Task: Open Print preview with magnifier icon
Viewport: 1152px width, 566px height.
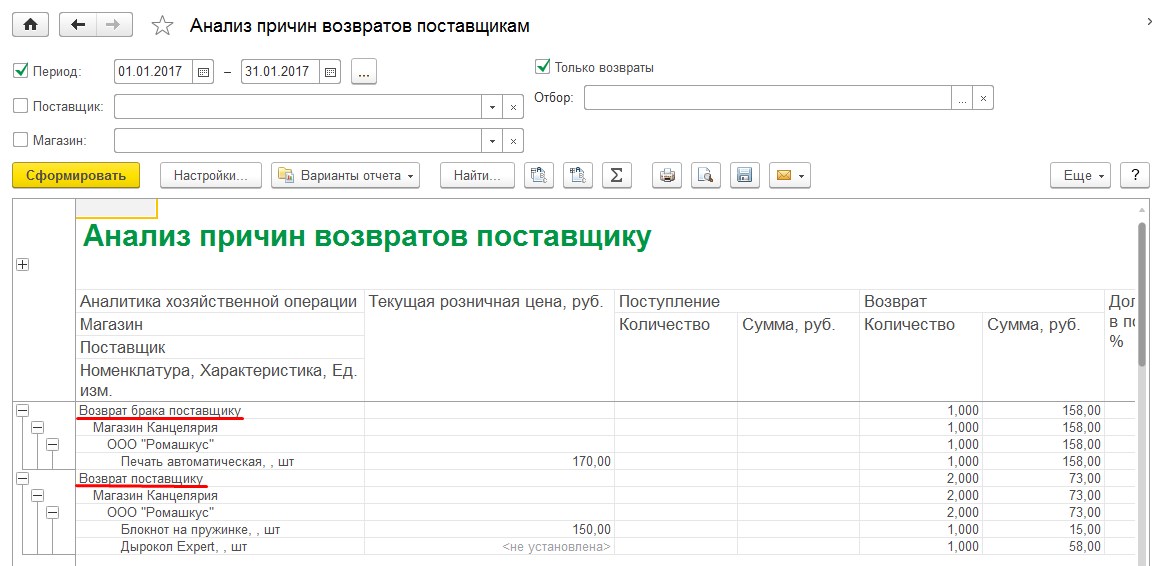Action: (x=705, y=175)
